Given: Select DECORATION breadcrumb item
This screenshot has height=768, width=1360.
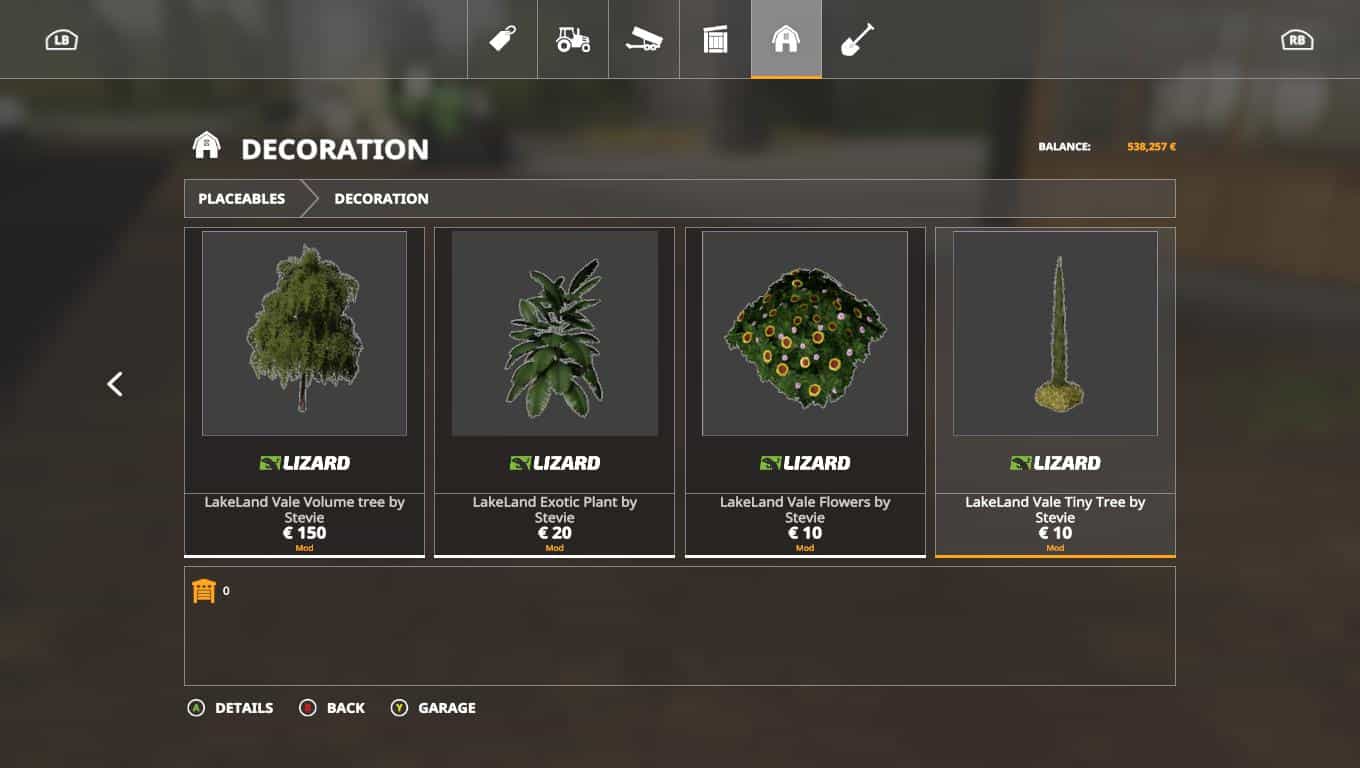Looking at the screenshot, I should (381, 199).
